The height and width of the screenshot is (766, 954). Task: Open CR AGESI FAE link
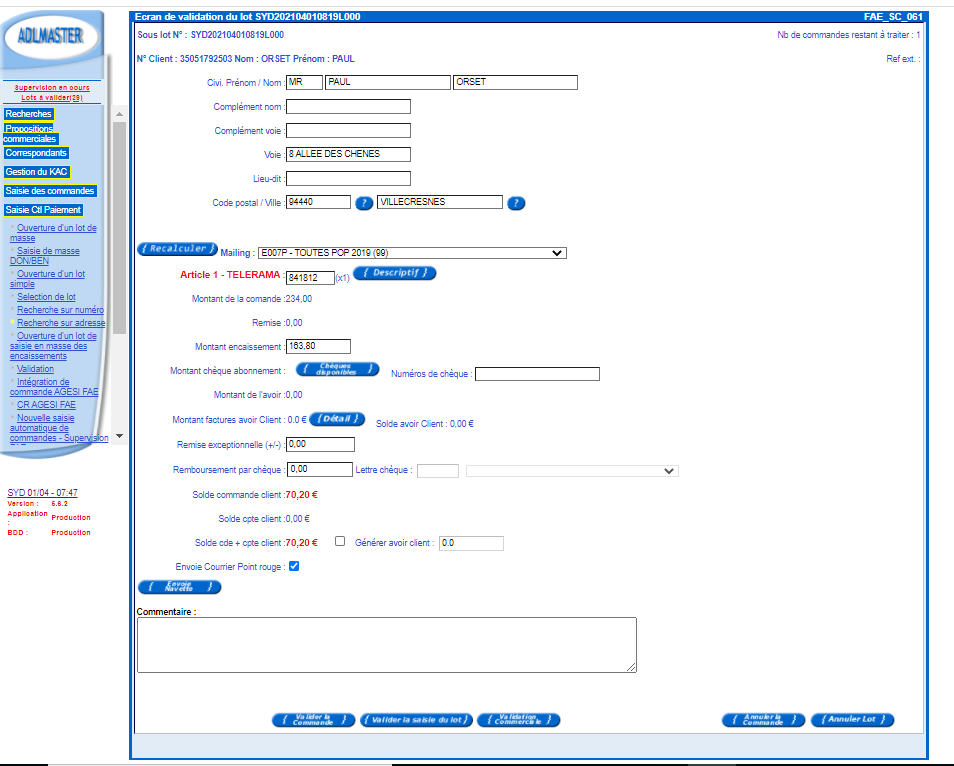[46, 405]
